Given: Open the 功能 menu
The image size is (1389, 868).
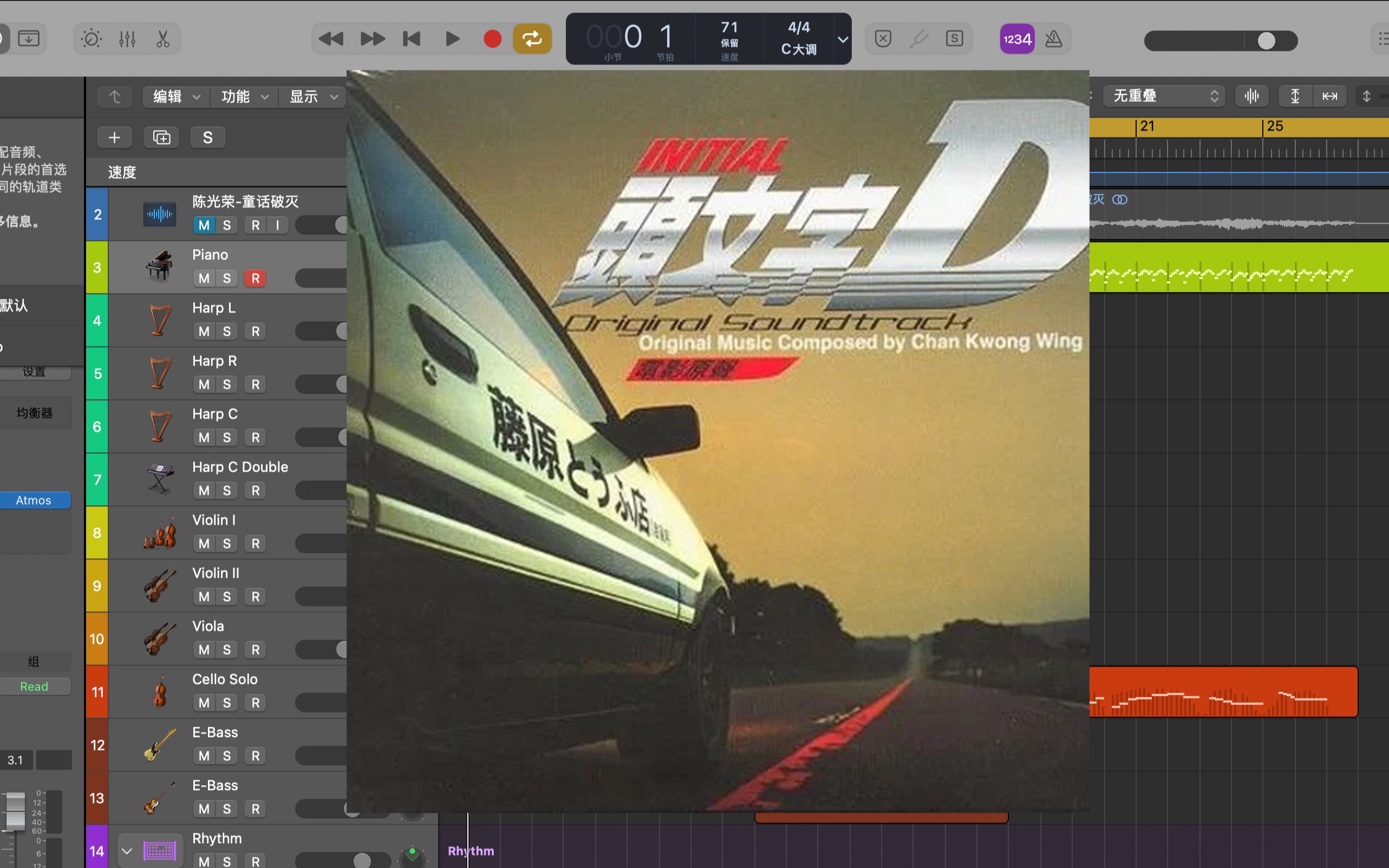Looking at the screenshot, I should tap(244, 96).
